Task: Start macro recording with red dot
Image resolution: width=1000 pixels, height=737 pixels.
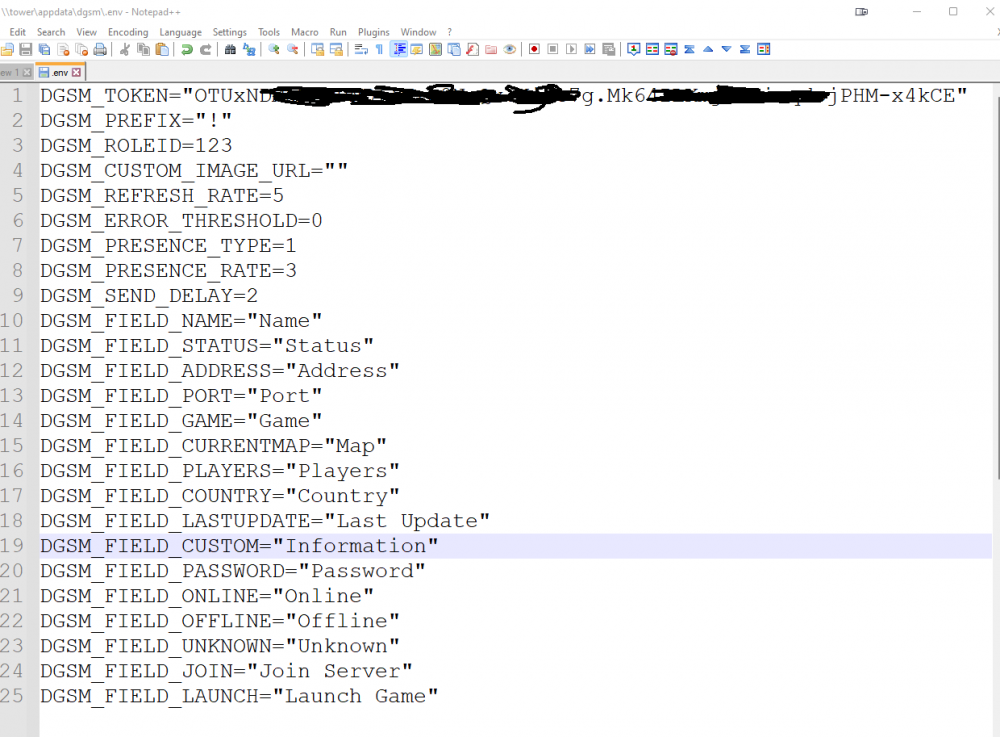Action: (x=534, y=50)
